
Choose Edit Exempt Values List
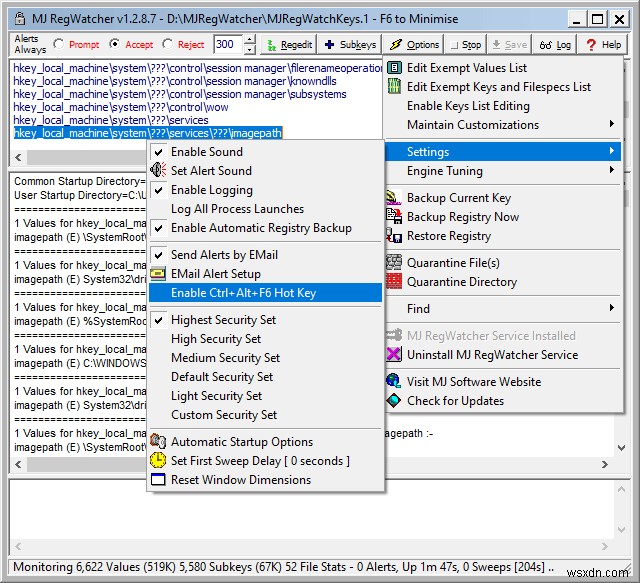tap(503, 68)
